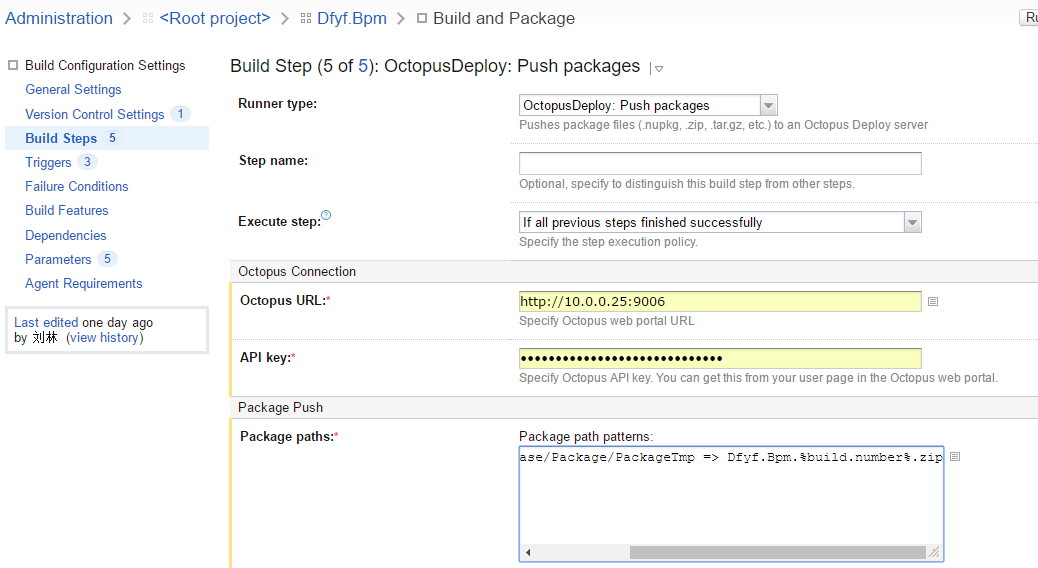Click the view history link
The width and height of the screenshot is (1038, 568).
click(104, 337)
